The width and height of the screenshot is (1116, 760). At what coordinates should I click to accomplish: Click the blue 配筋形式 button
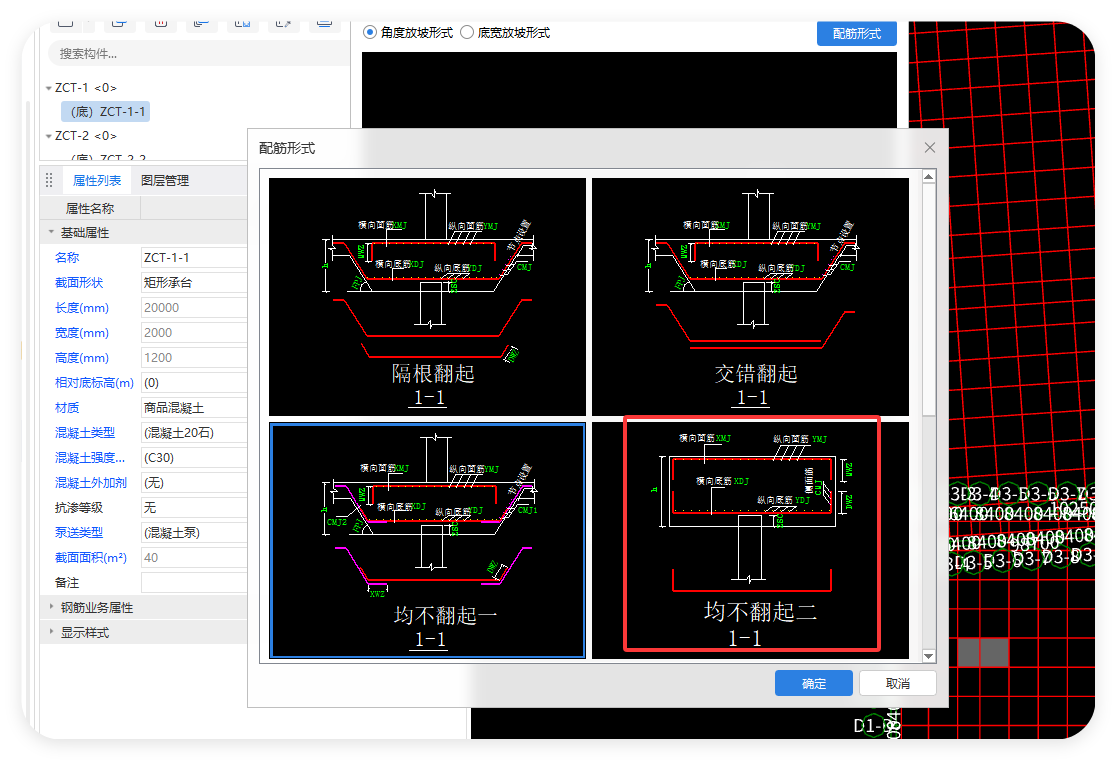click(x=856, y=33)
